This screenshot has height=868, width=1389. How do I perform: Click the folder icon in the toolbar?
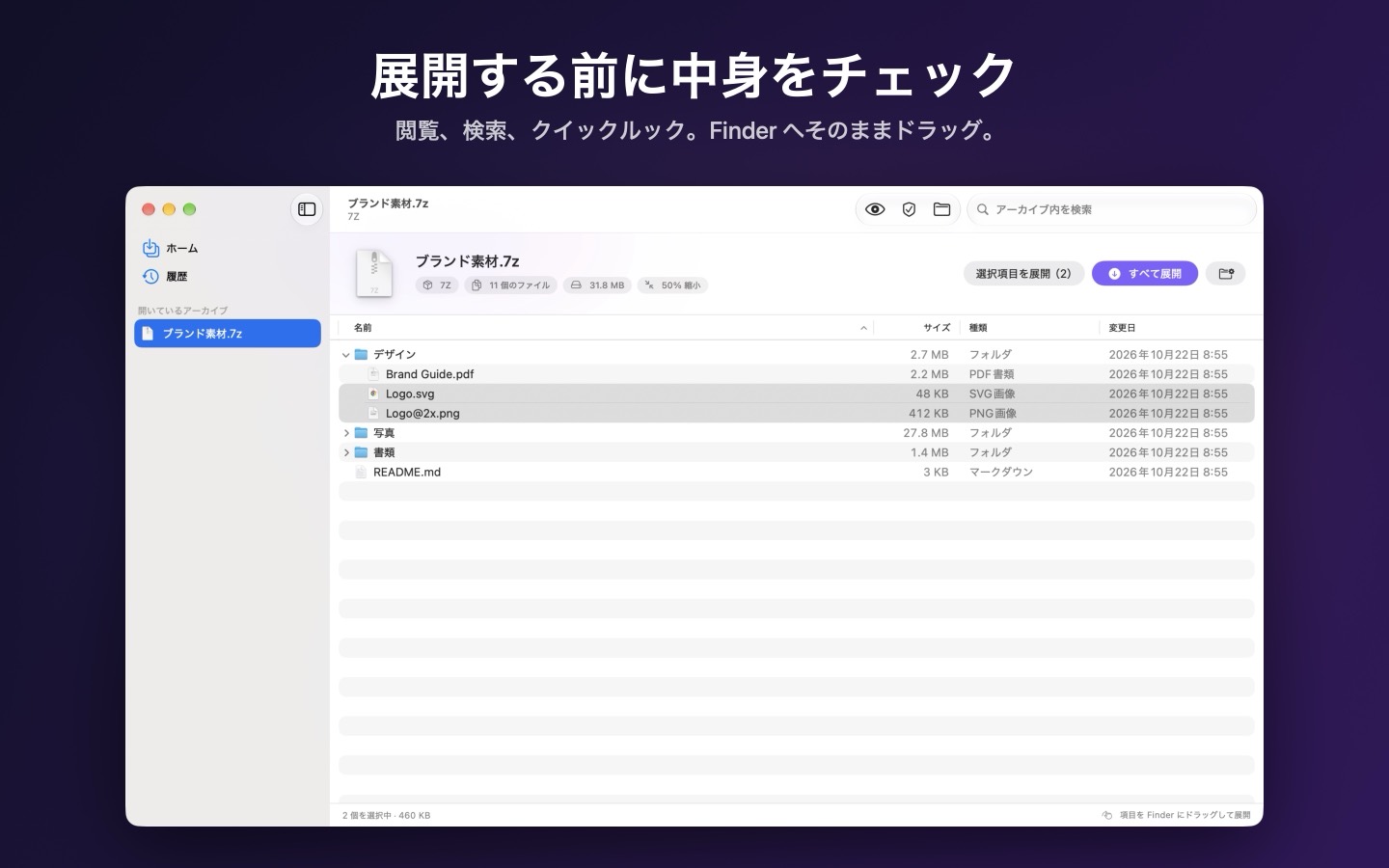point(942,209)
